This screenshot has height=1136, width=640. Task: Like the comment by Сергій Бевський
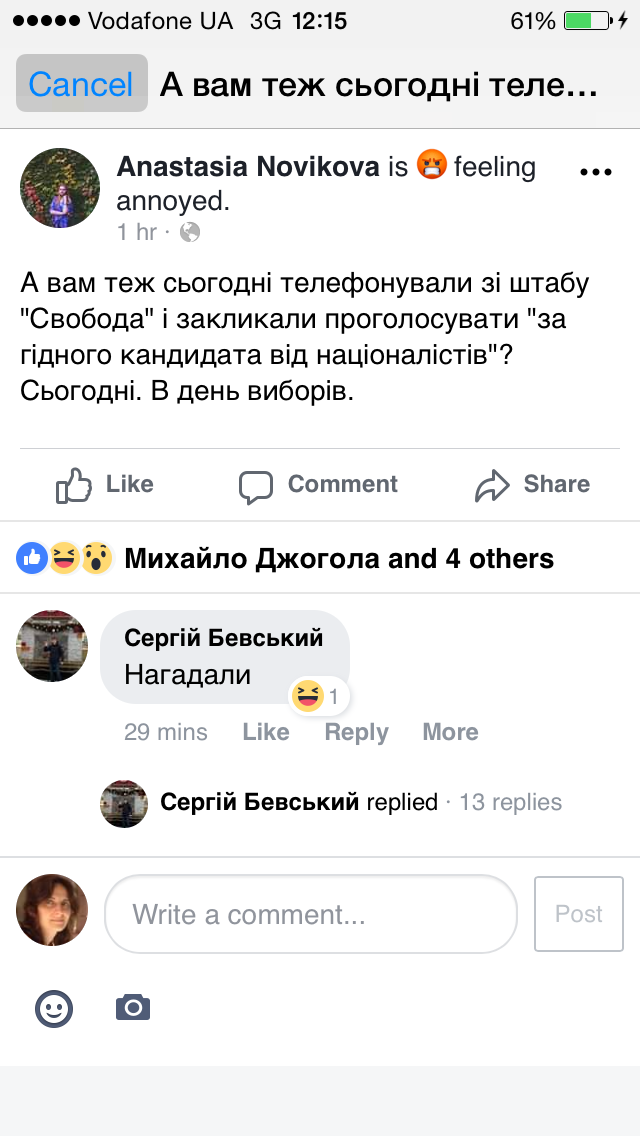[x=266, y=732]
